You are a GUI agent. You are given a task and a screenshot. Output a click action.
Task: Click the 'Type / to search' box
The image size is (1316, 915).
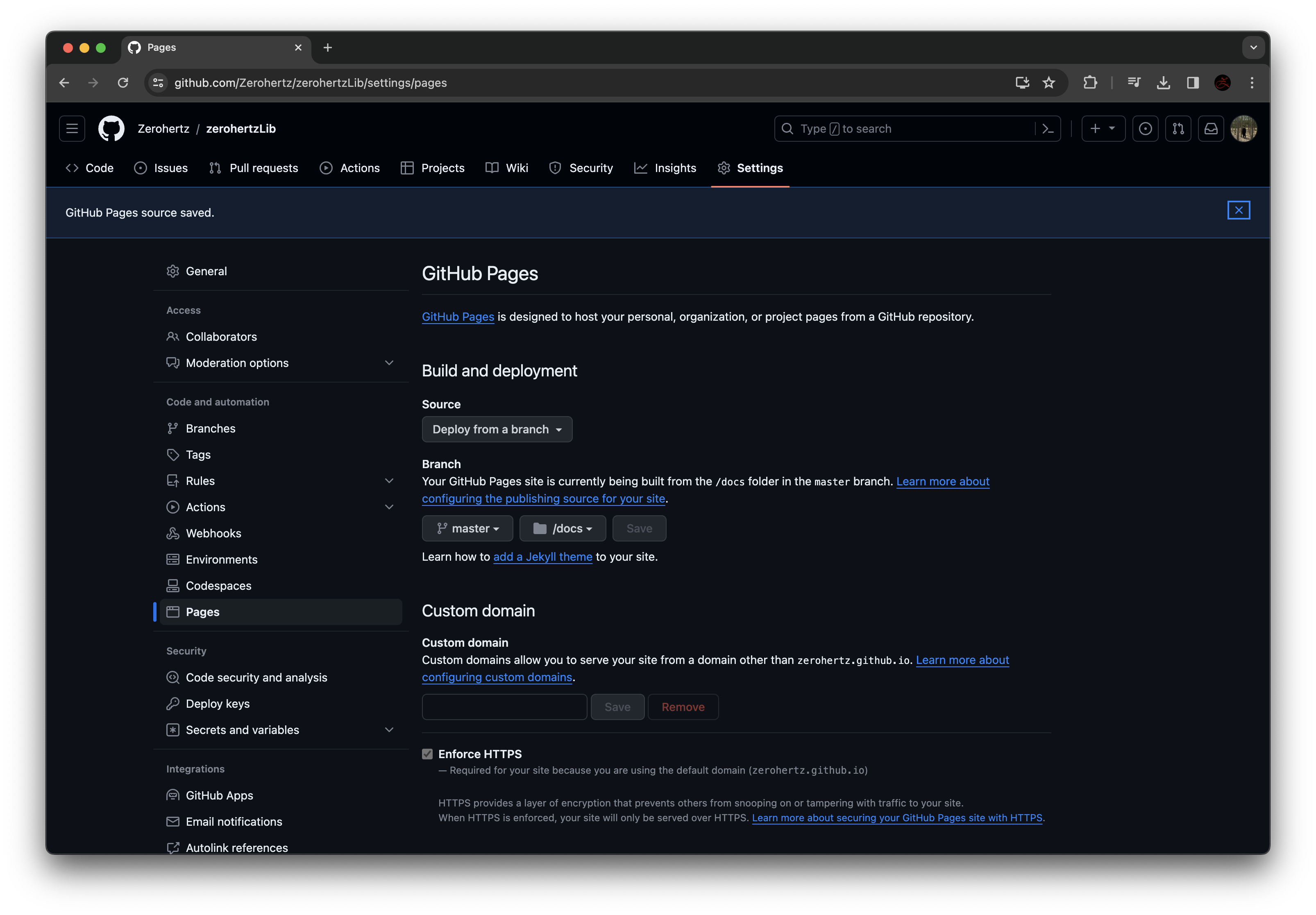[917, 129]
